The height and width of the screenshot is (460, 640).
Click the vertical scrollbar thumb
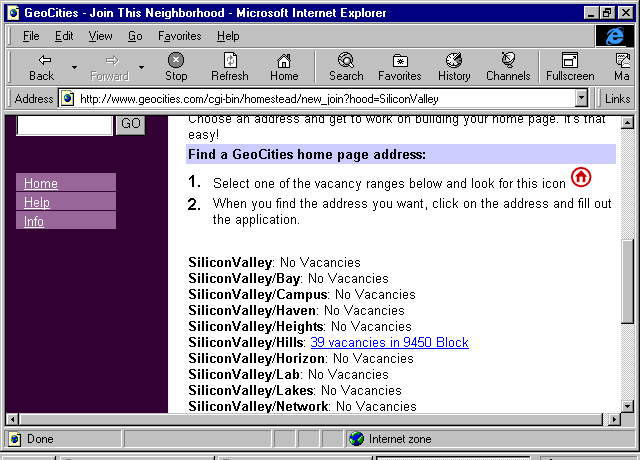tap(627, 282)
